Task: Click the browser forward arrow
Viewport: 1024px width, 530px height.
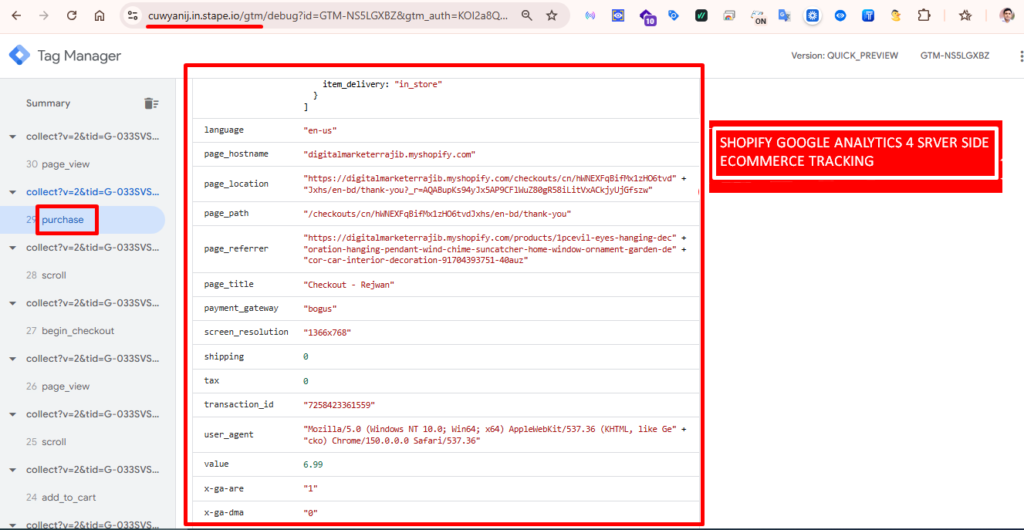Action: (x=44, y=16)
